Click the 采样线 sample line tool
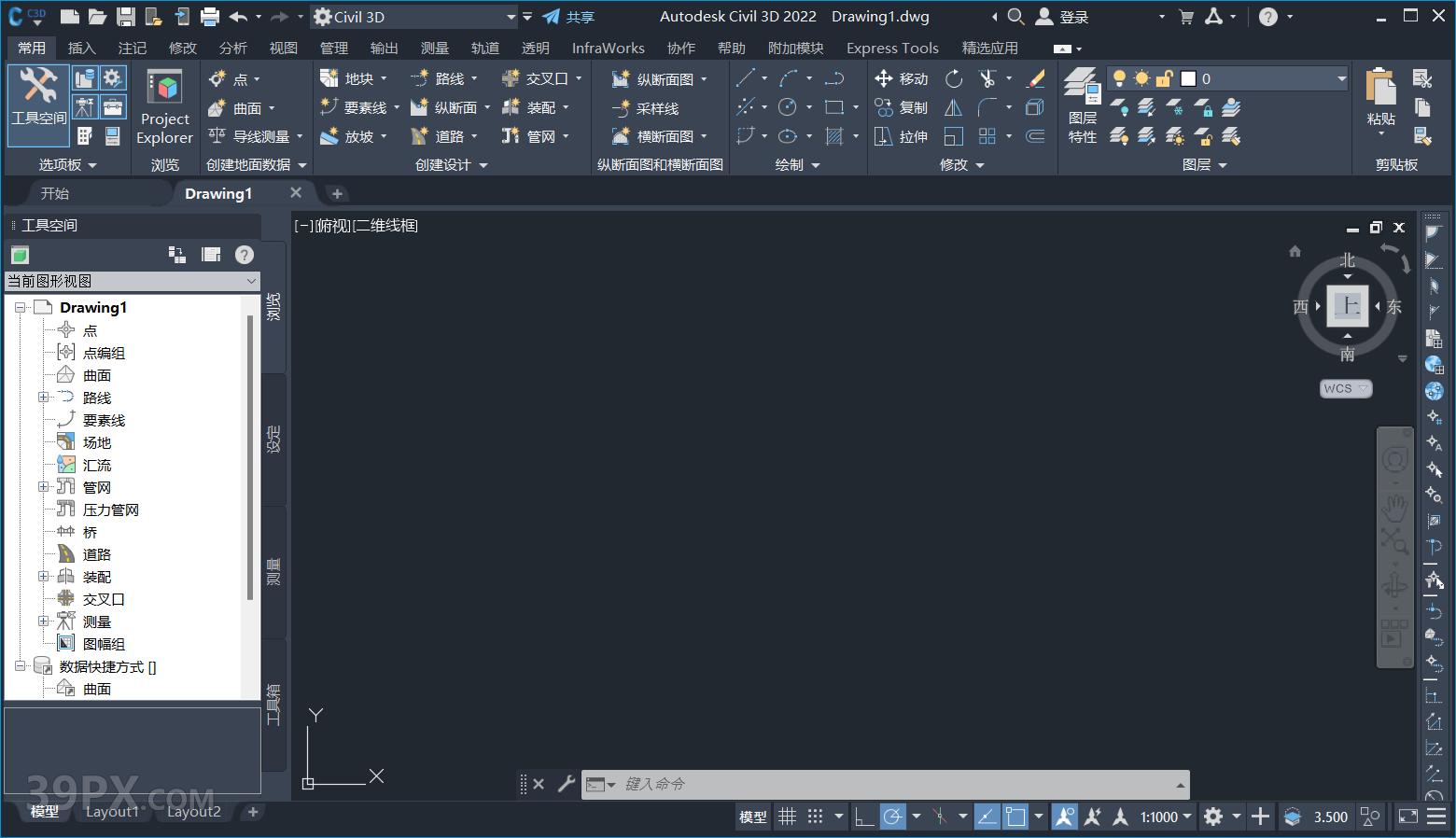 (646, 108)
